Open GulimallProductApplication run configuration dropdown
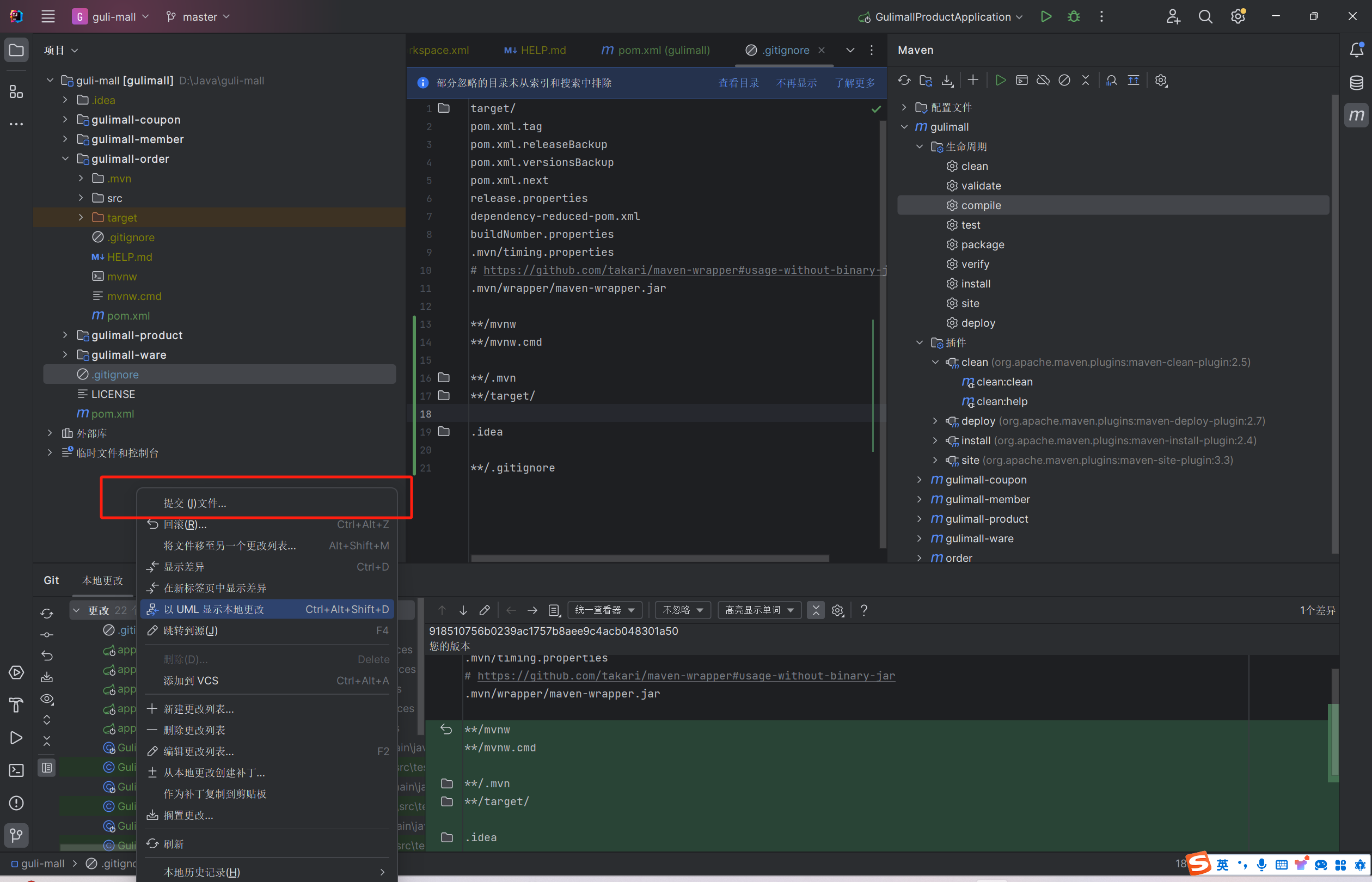The width and height of the screenshot is (1372, 882). [x=940, y=17]
